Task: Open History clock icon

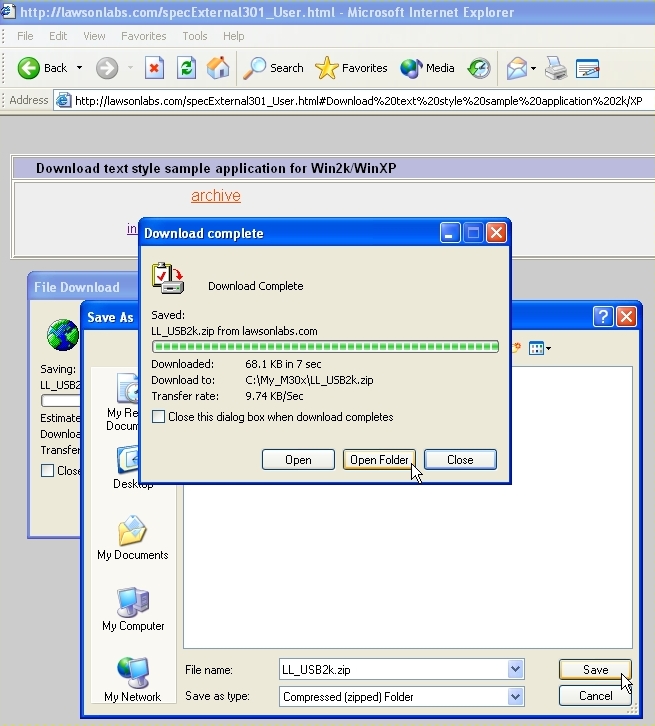Action: point(479,69)
